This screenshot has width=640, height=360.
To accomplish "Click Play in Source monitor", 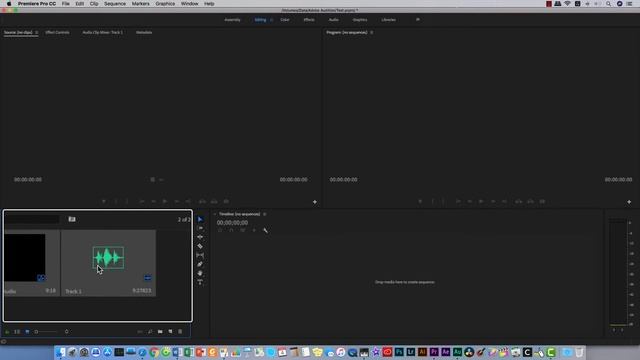I will pos(165,202).
